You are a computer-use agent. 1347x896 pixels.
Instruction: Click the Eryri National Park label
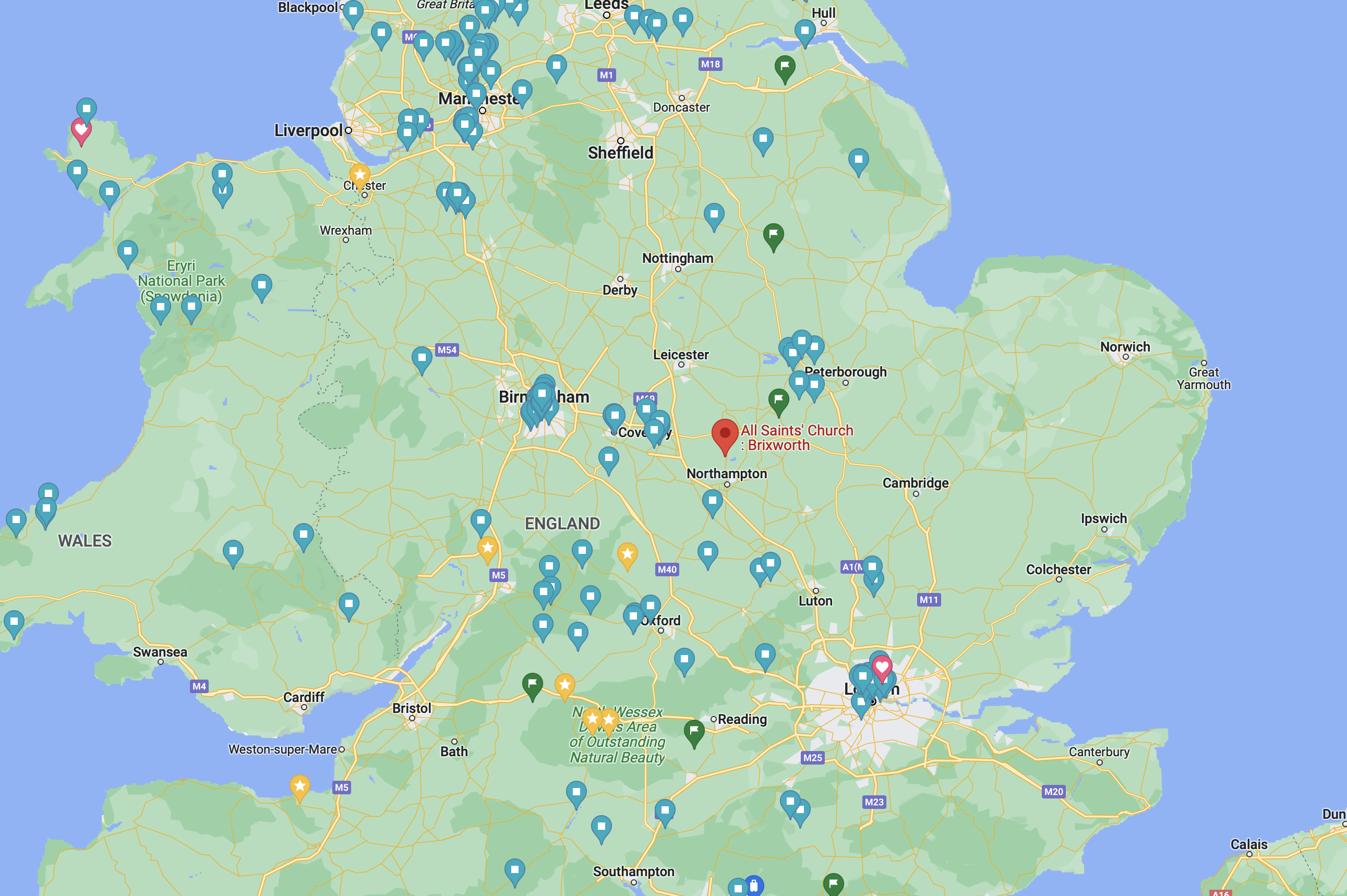181,281
